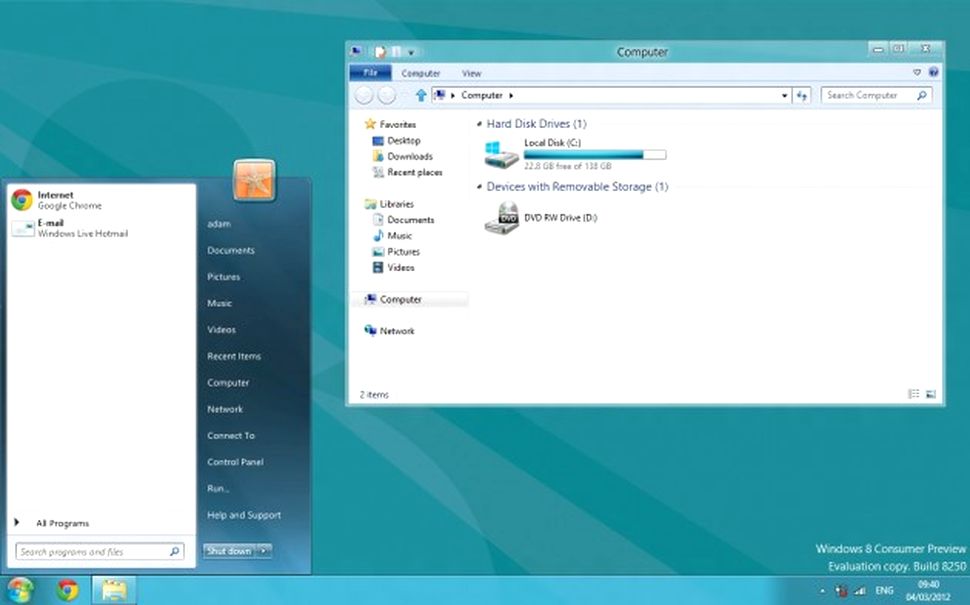Open Control Panel from the Start menu
This screenshot has width=970, height=605.
tap(235, 462)
